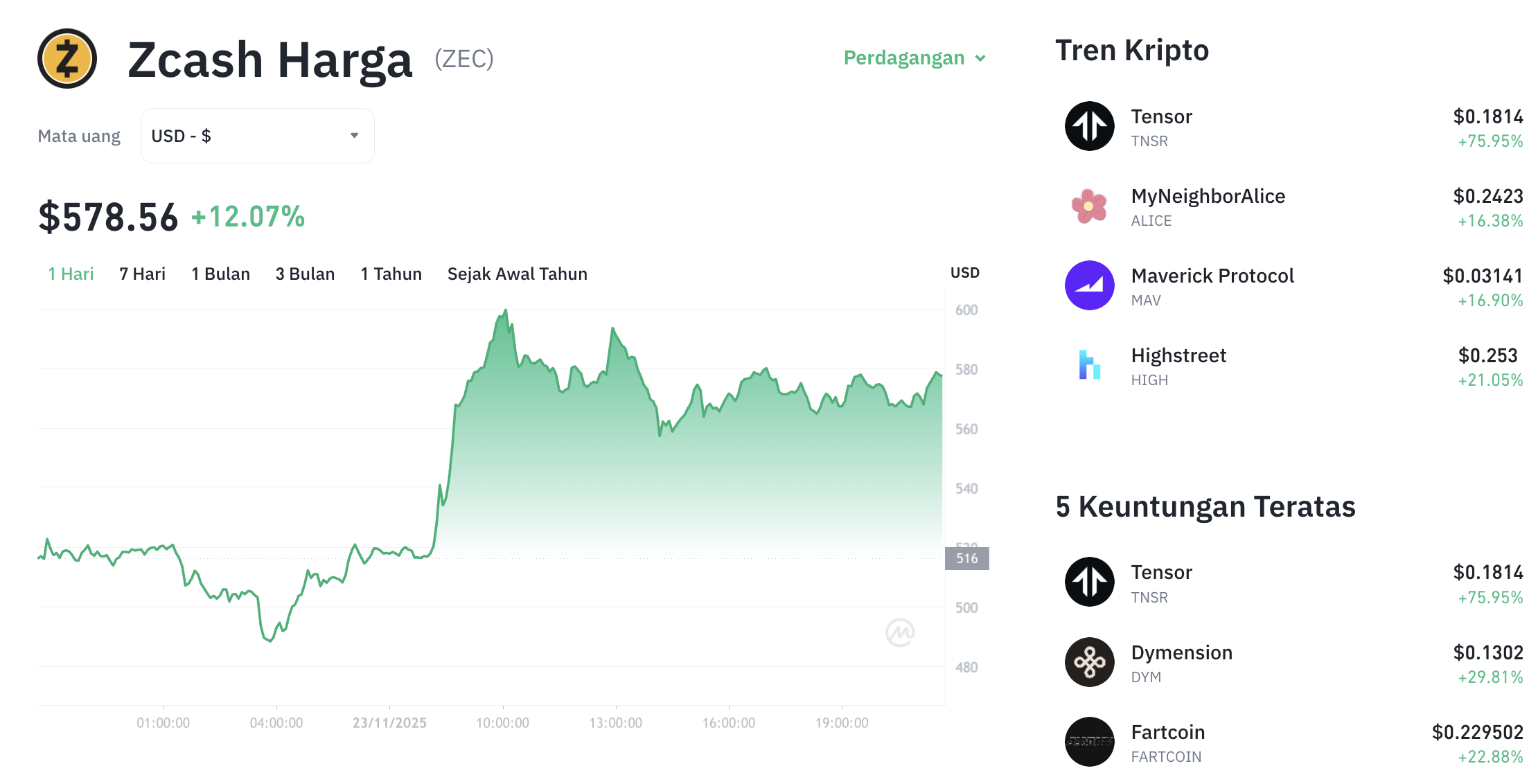Click the Fartcoin icon
1538x784 pixels.
(1089, 742)
